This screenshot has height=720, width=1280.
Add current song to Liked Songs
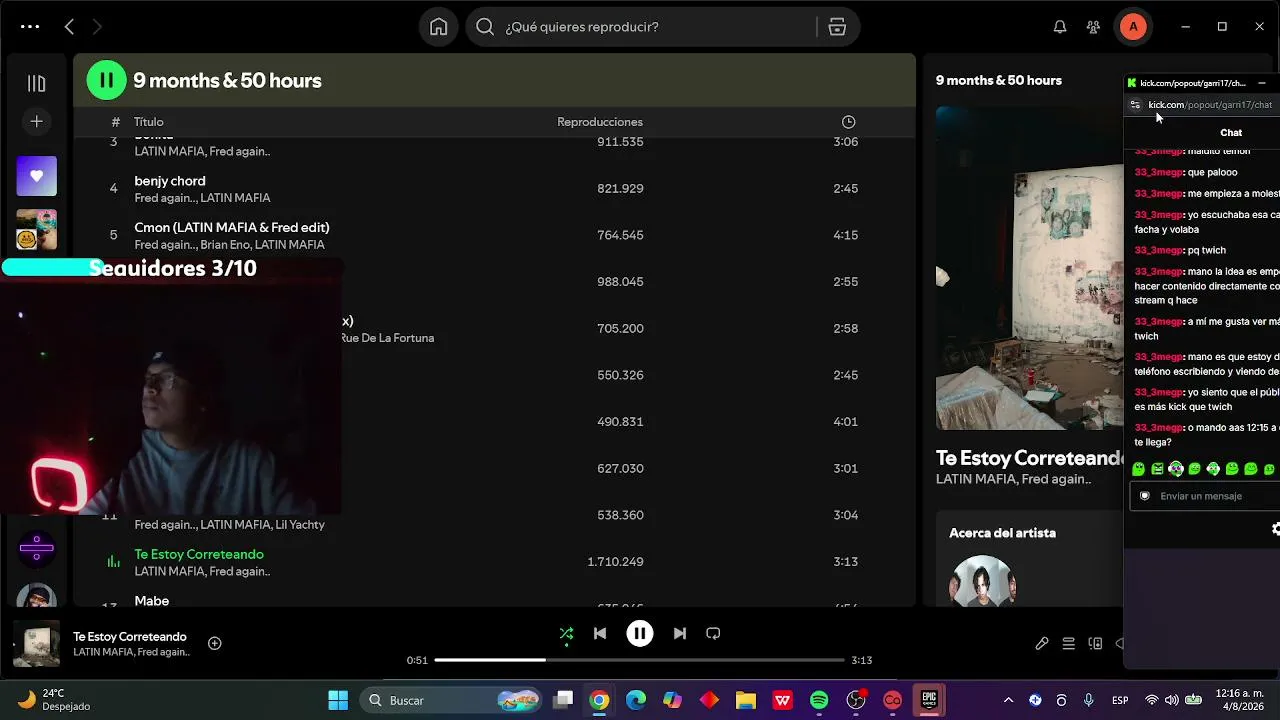pos(214,643)
